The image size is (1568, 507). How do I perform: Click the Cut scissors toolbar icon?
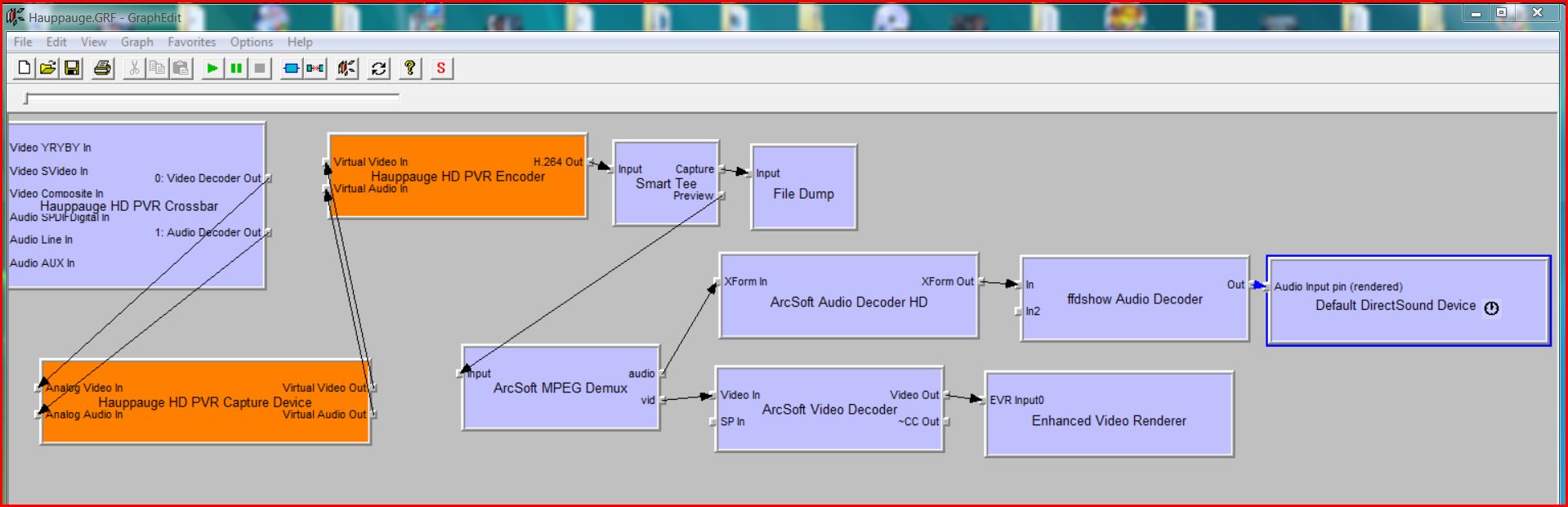pyautogui.click(x=134, y=68)
